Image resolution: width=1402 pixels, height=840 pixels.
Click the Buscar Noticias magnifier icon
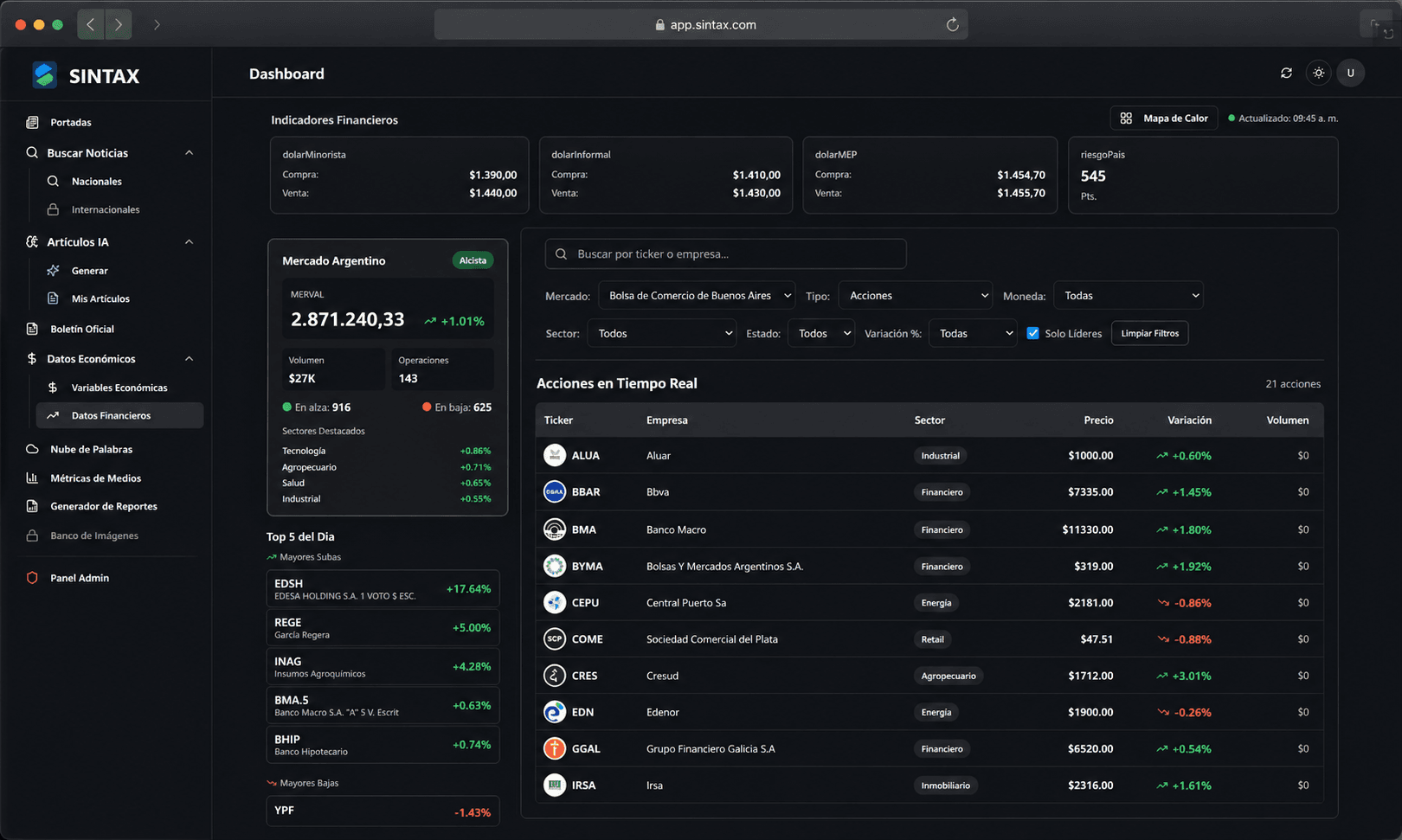coord(32,152)
